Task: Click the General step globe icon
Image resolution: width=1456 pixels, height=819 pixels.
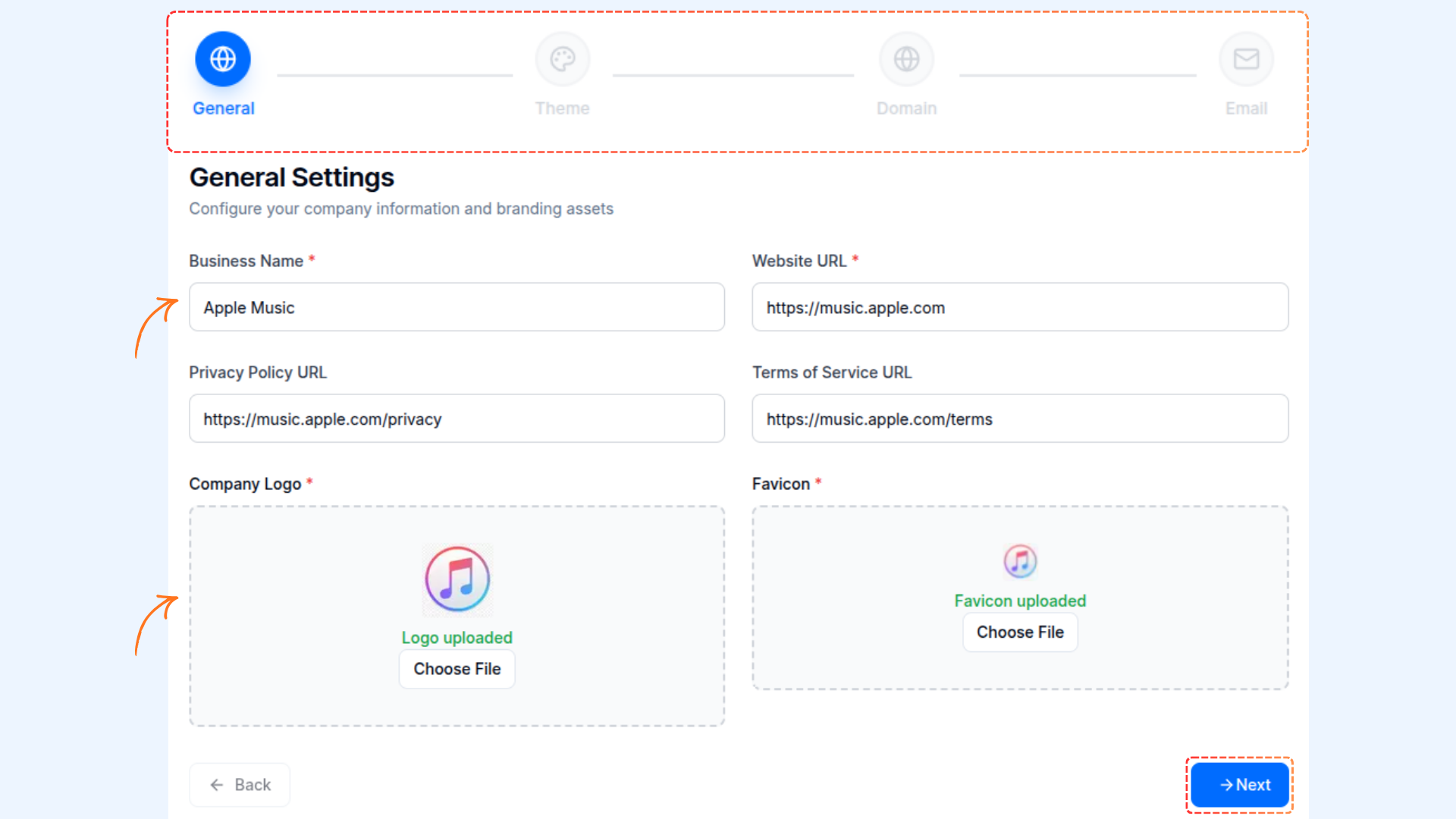Action: pyautogui.click(x=223, y=59)
